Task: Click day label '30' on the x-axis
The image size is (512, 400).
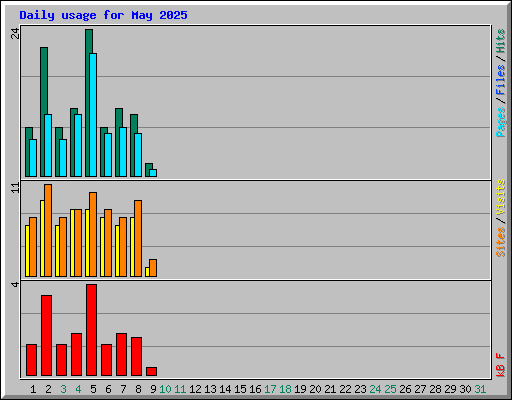Action: 465,389
